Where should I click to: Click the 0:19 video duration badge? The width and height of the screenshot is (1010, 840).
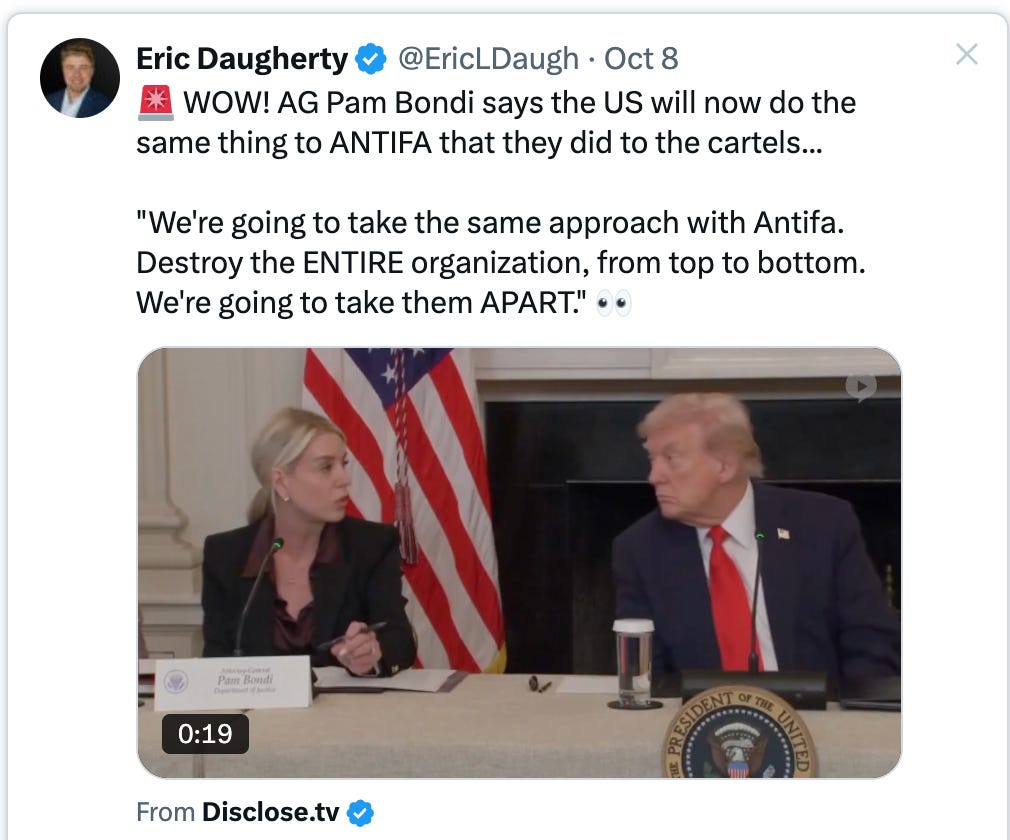(x=205, y=734)
